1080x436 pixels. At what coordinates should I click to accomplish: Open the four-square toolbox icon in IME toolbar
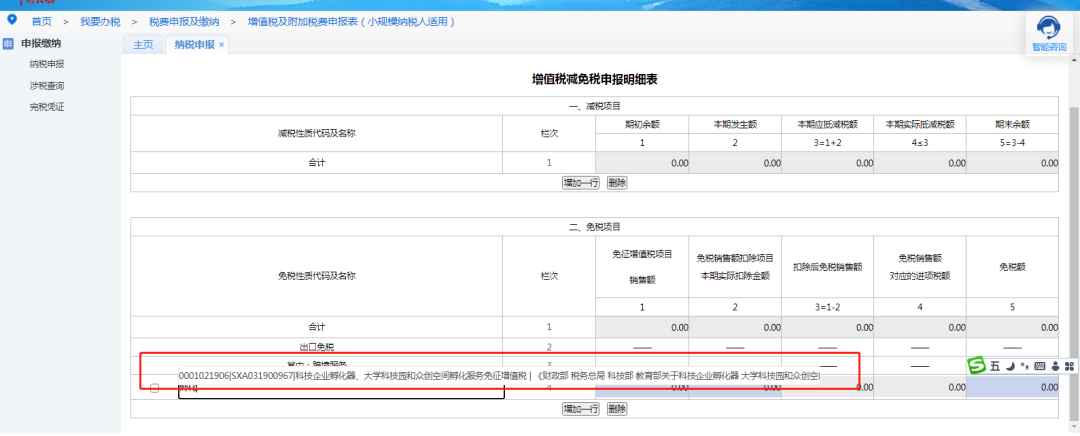(x=1070, y=366)
